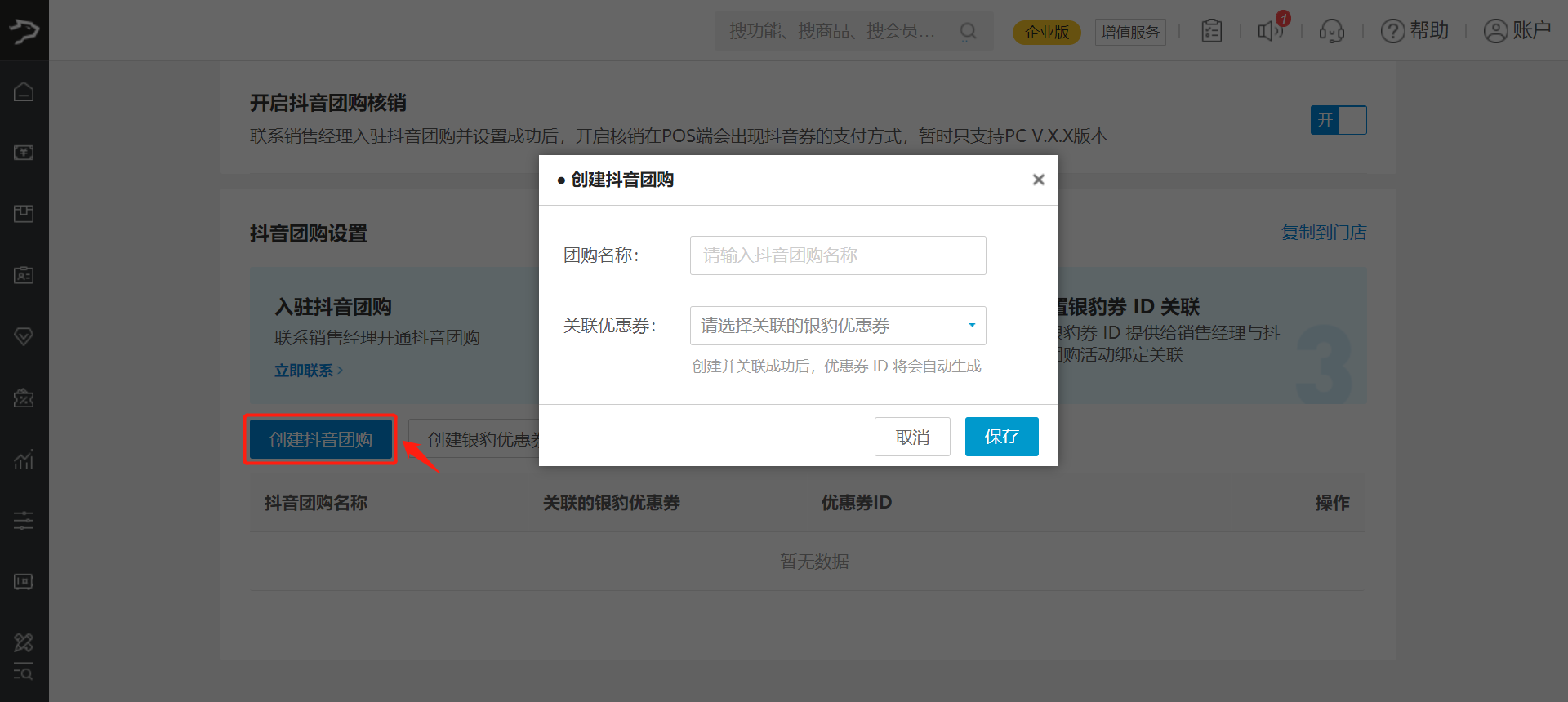1568x702 pixels.
Task: Open the 立即联系 link
Action: point(309,371)
